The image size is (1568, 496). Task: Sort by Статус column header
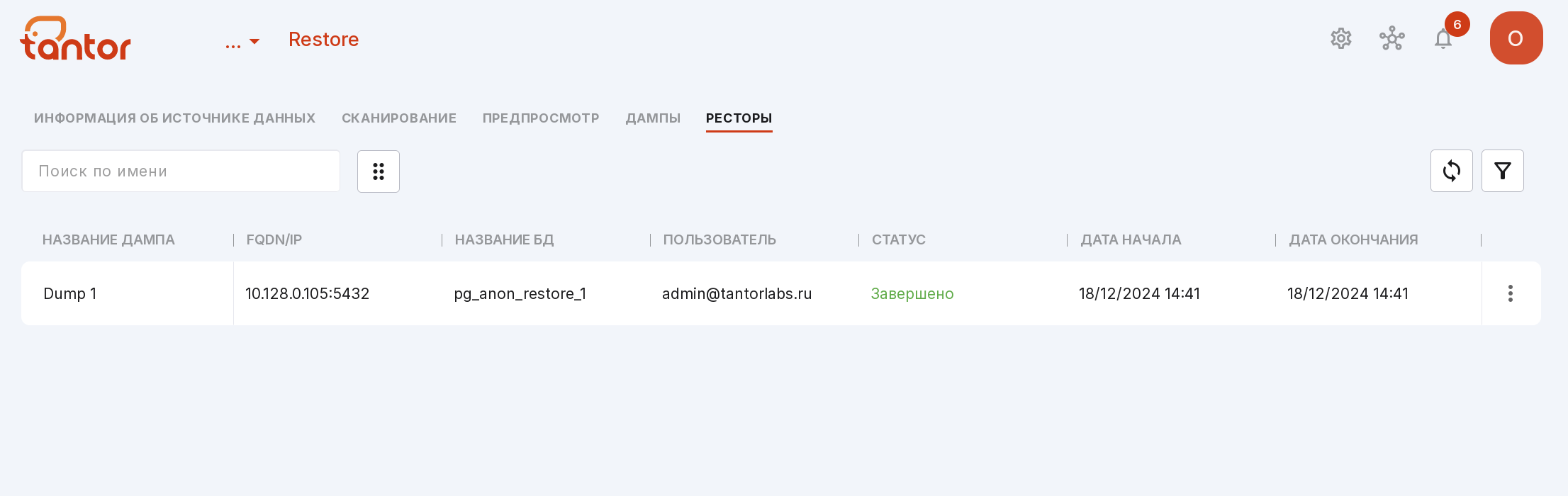pos(898,239)
